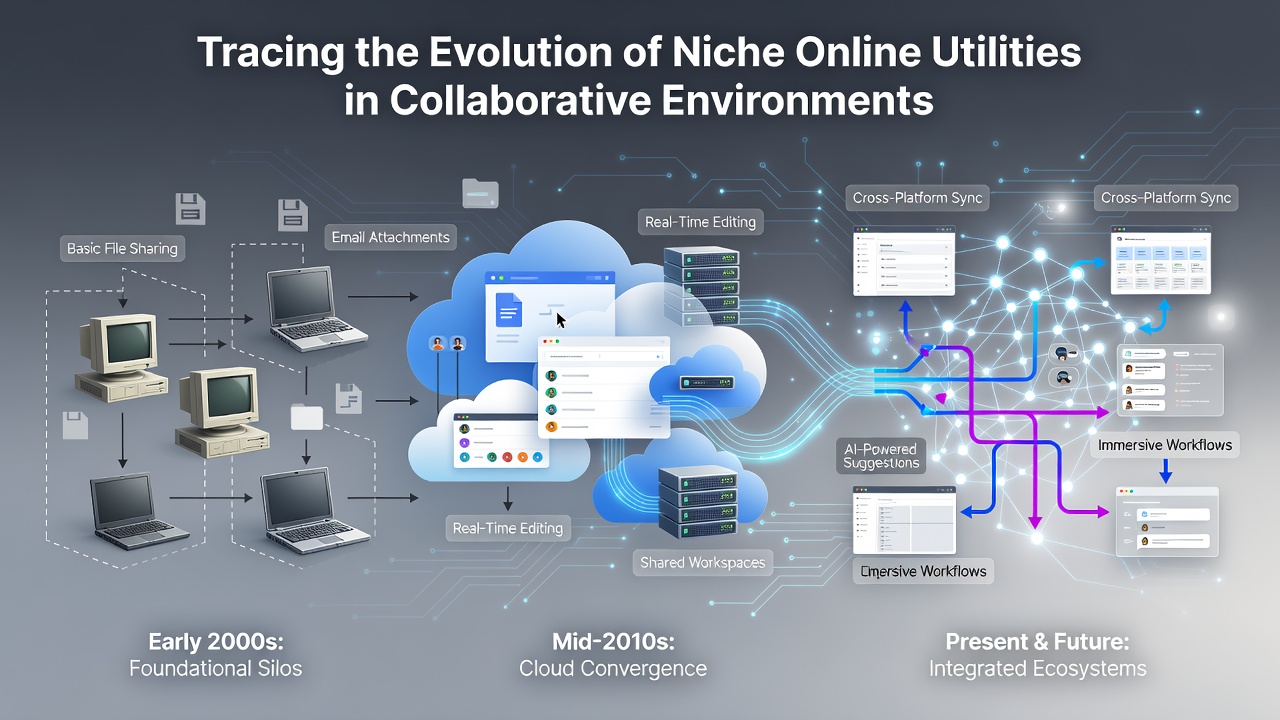Open the chat window below the Immersive Workflows label
The height and width of the screenshot is (720, 1280).
1167,521
